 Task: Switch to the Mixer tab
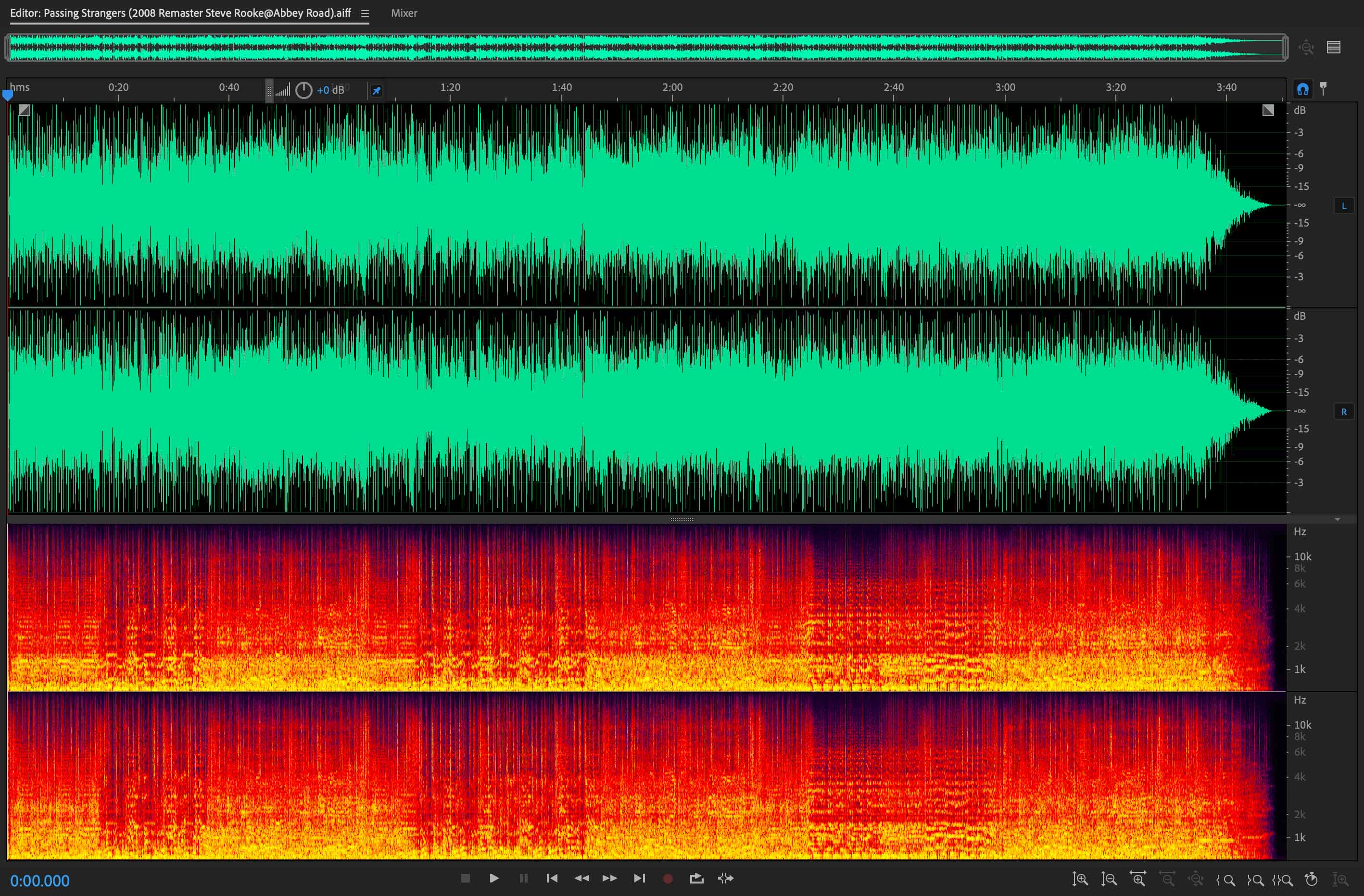[404, 13]
